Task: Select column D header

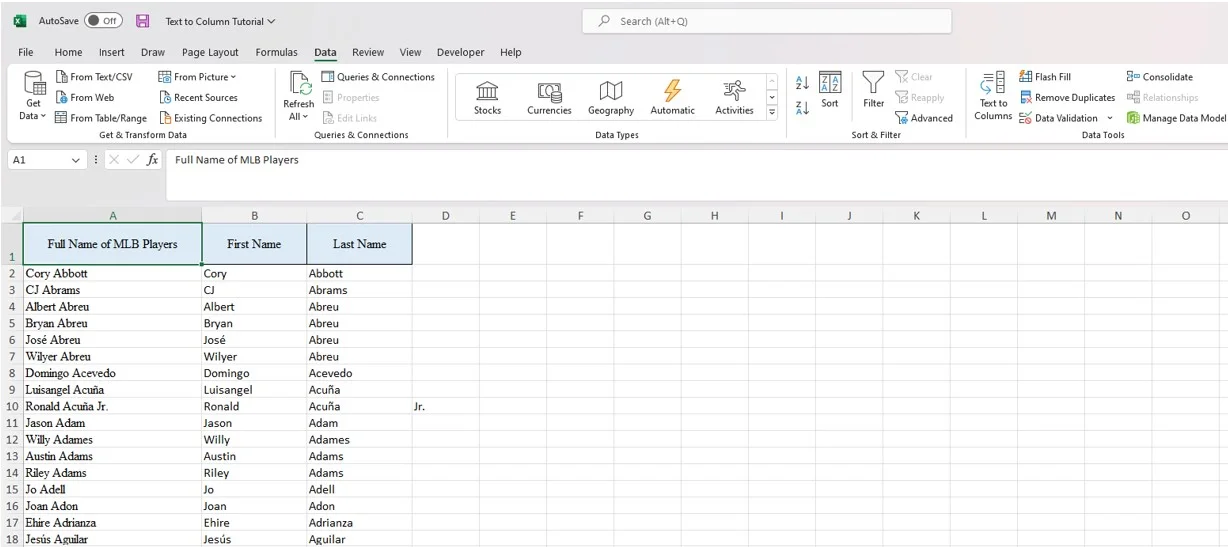Action: pyautogui.click(x=445, y=215)
